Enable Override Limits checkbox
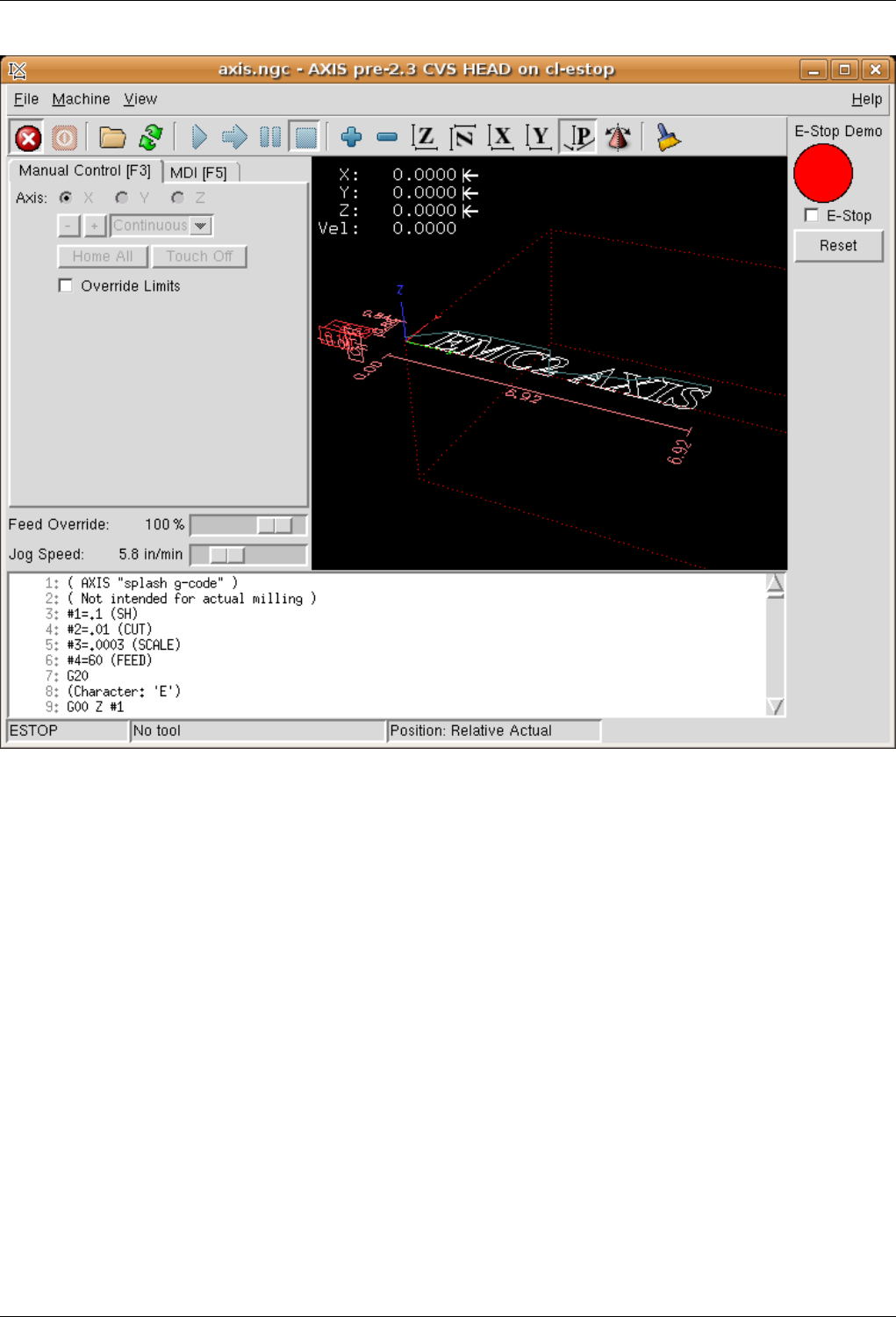This screenshot has width=896, height=1317. click(65, 285)
